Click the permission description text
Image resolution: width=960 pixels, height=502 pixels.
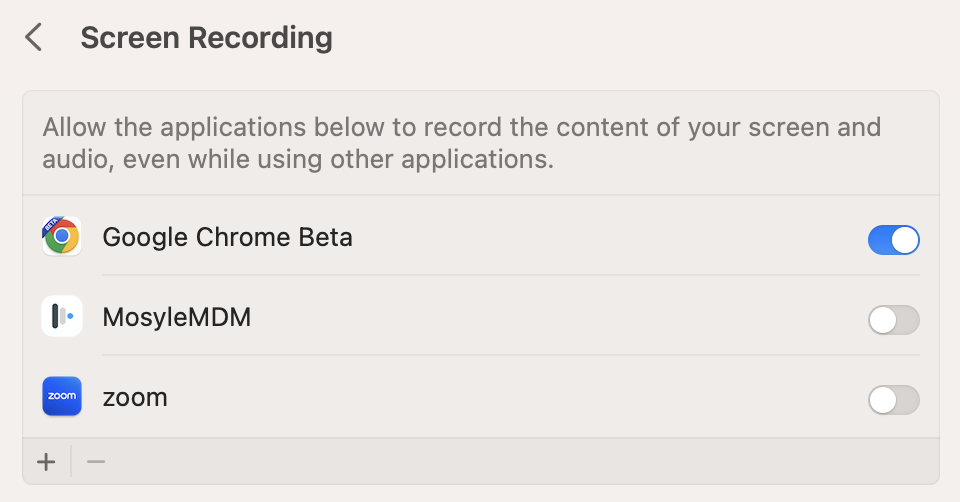click(x=460, y=143)
